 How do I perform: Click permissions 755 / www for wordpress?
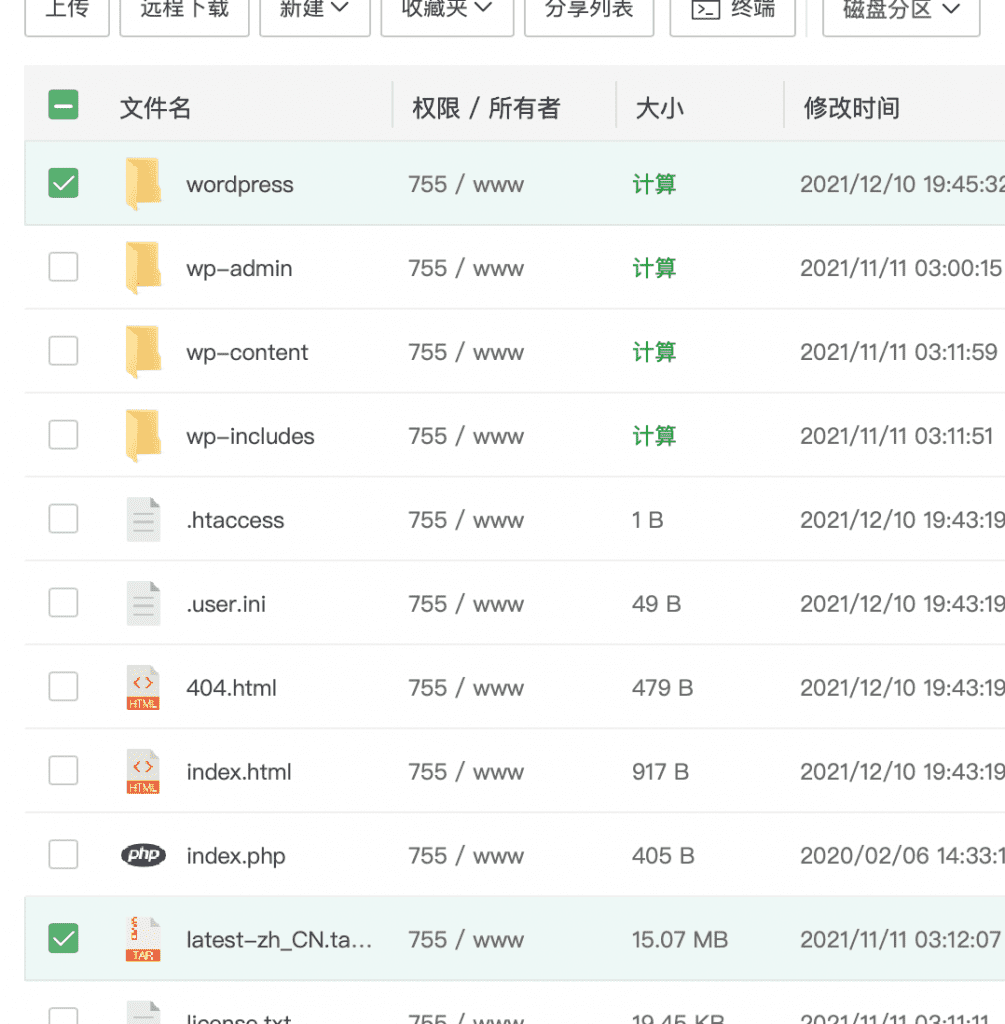[466, 184]
